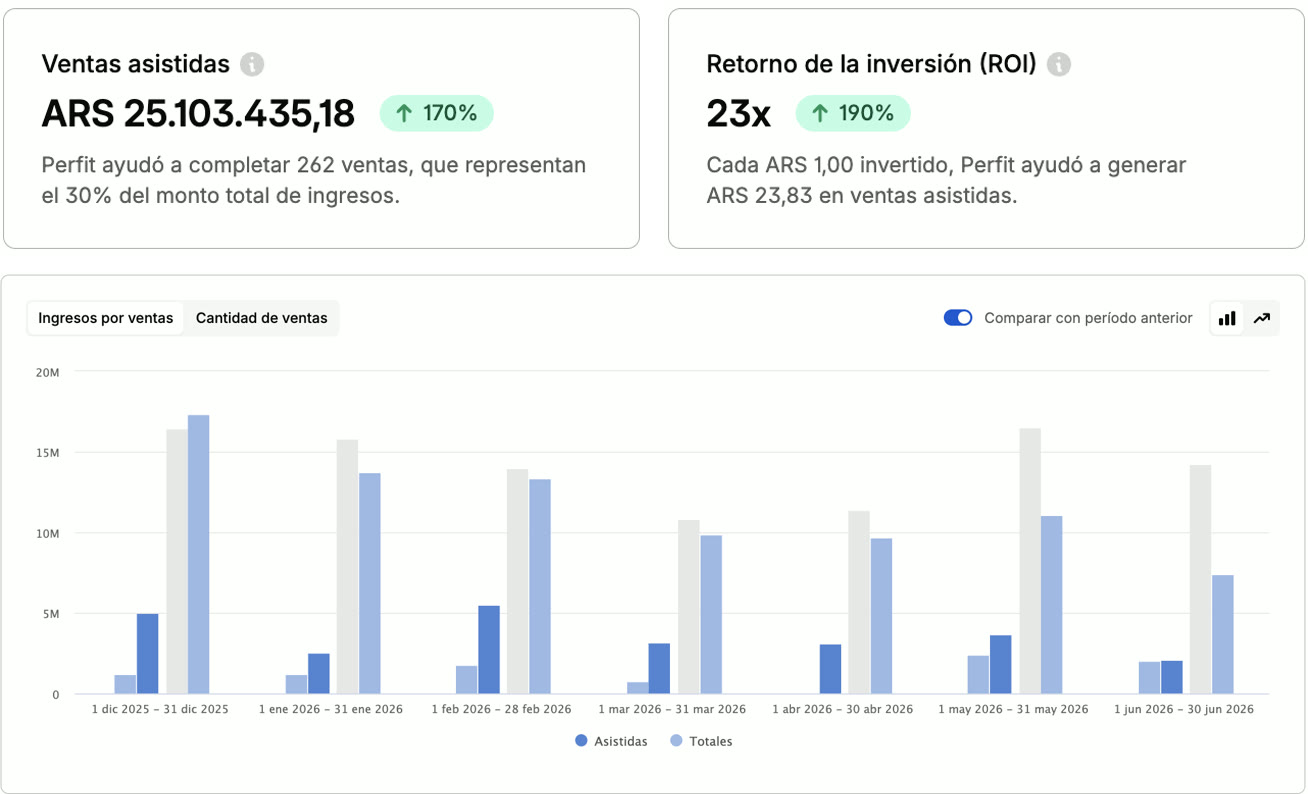1308x794 pixels.
Task: Click the 1 mar 2026 – 31 mar 2026 axis label
Action: pyautogui.click(x=672, y=709)
